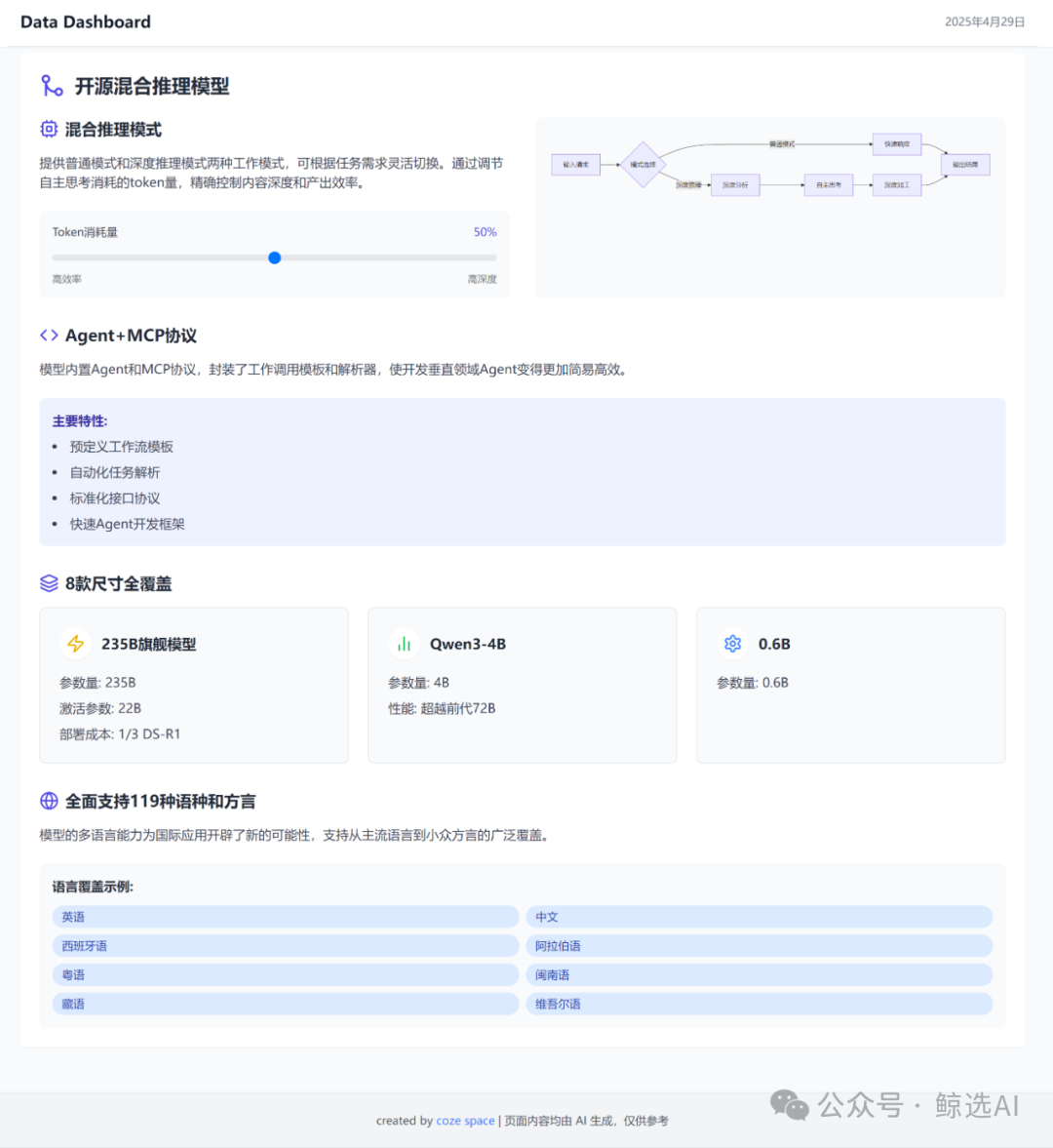Click the branch icon beside 开源混合推理模型
The width and height of the screenshot is (1053, 1148).
point(52,86)
